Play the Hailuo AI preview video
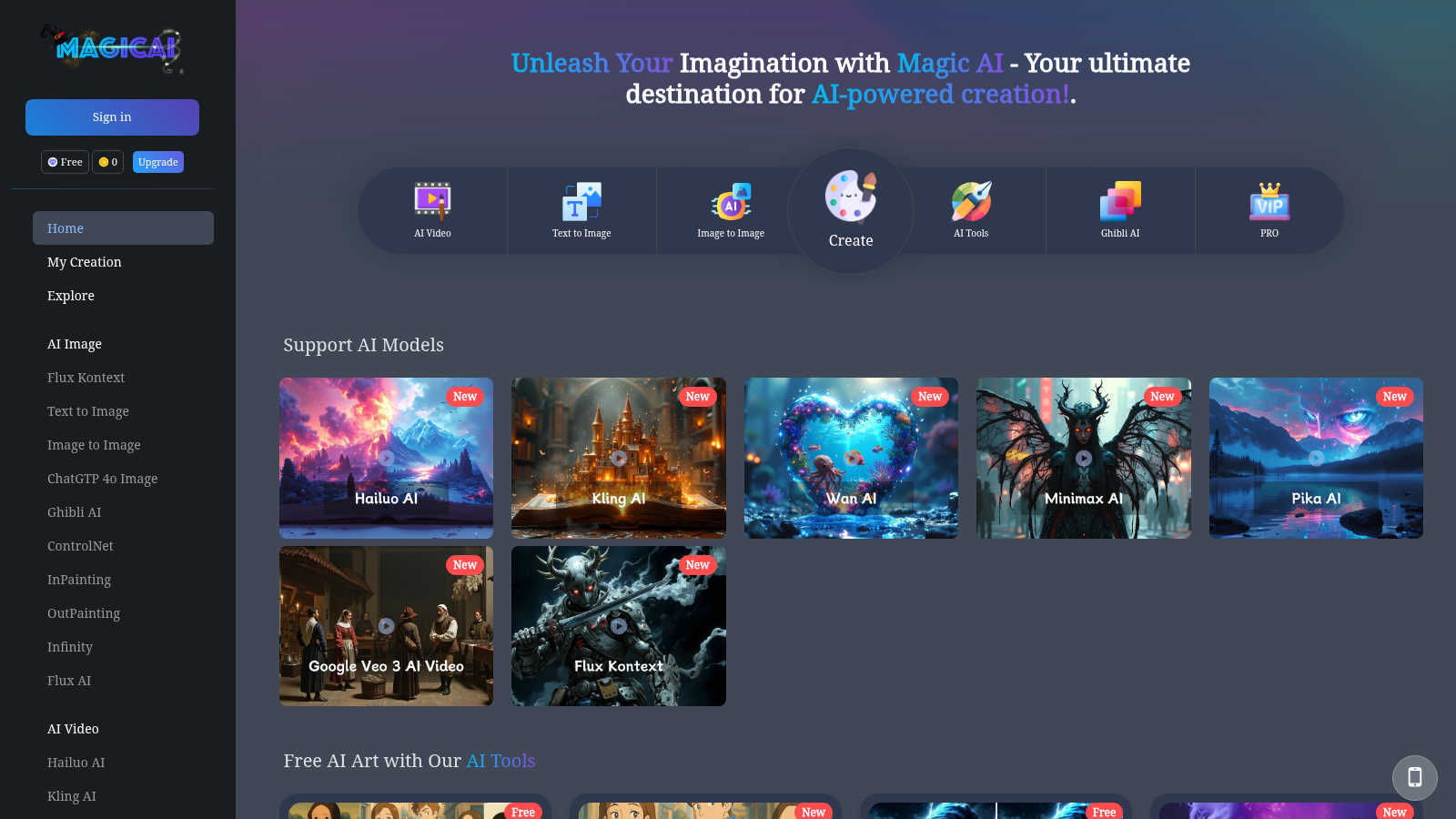Image resolution: width=1456 pixels, height=819 pixels. pyautogui.click(x=387, y=458)
